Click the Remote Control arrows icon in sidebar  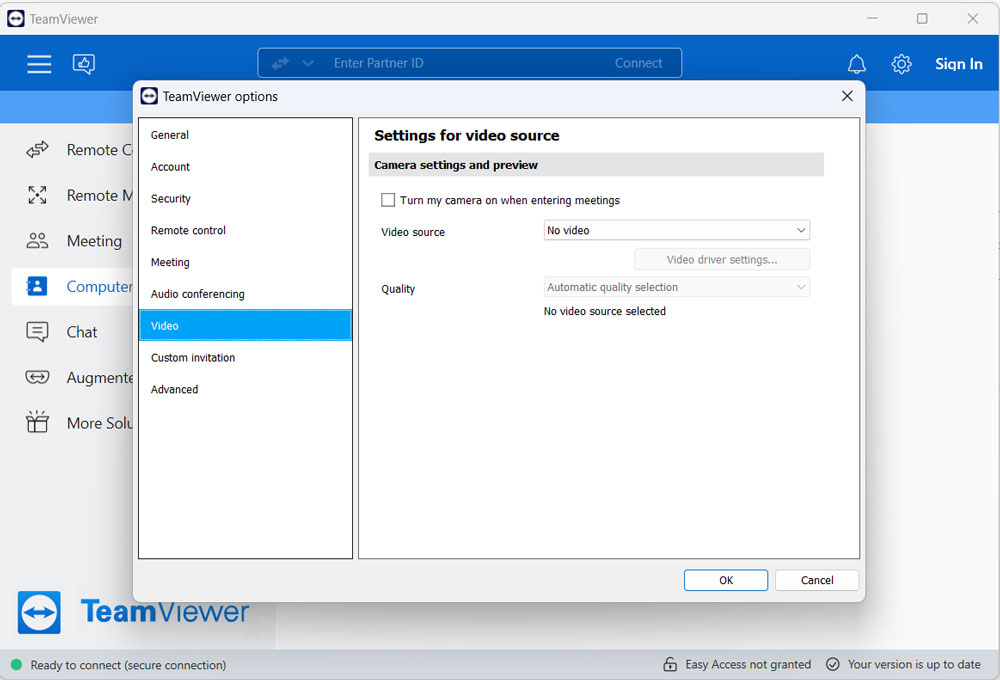point(37,150)
